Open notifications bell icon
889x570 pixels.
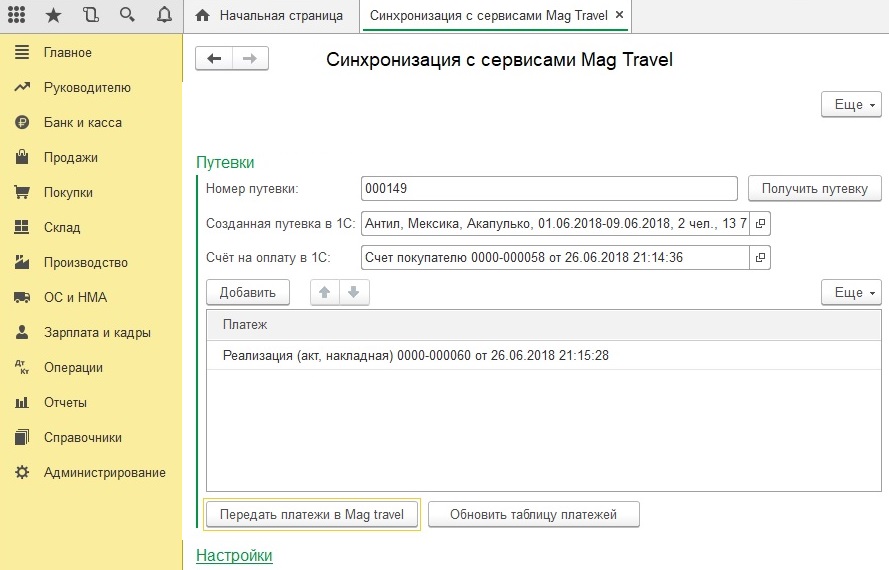164,15
